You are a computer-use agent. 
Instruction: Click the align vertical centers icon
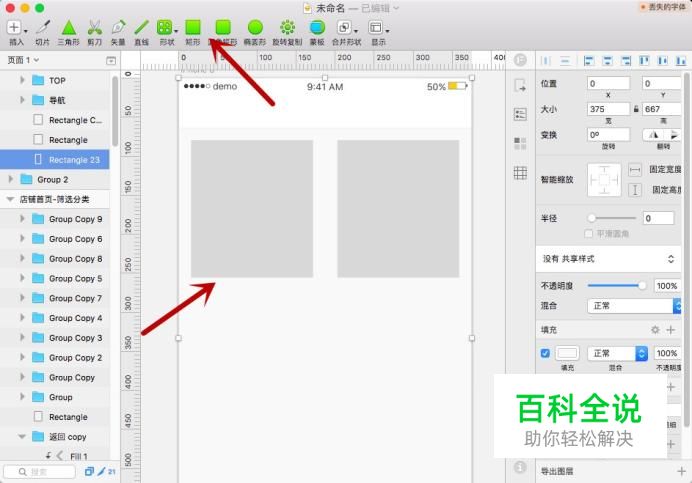(662, 61)
